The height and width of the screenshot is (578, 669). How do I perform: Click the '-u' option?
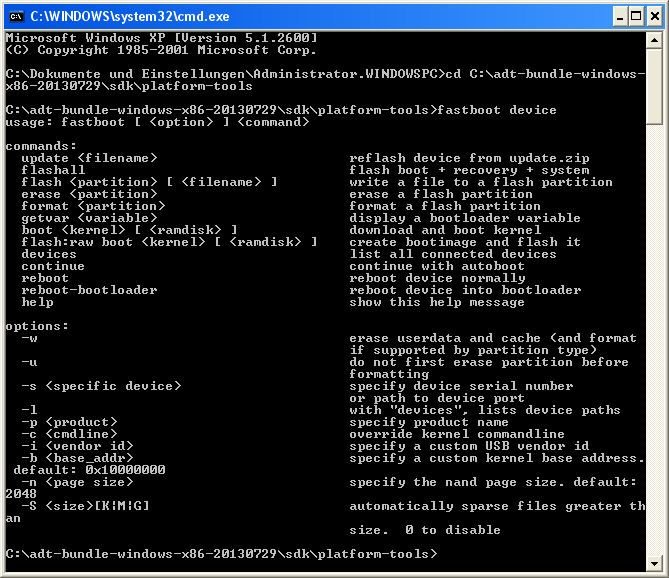29,362
